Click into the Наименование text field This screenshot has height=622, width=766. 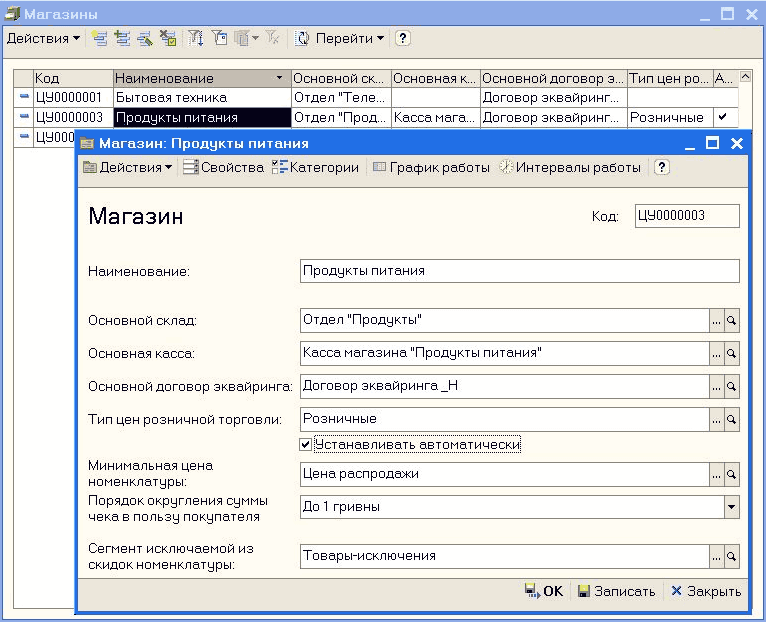pos(518,271)
